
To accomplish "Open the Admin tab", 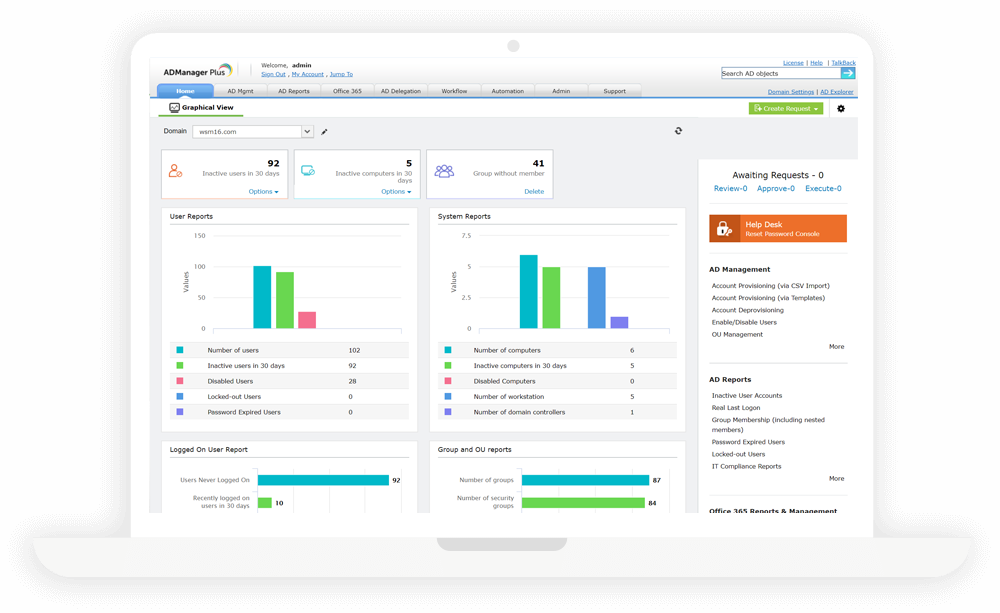I will click(x=561, y=91).
